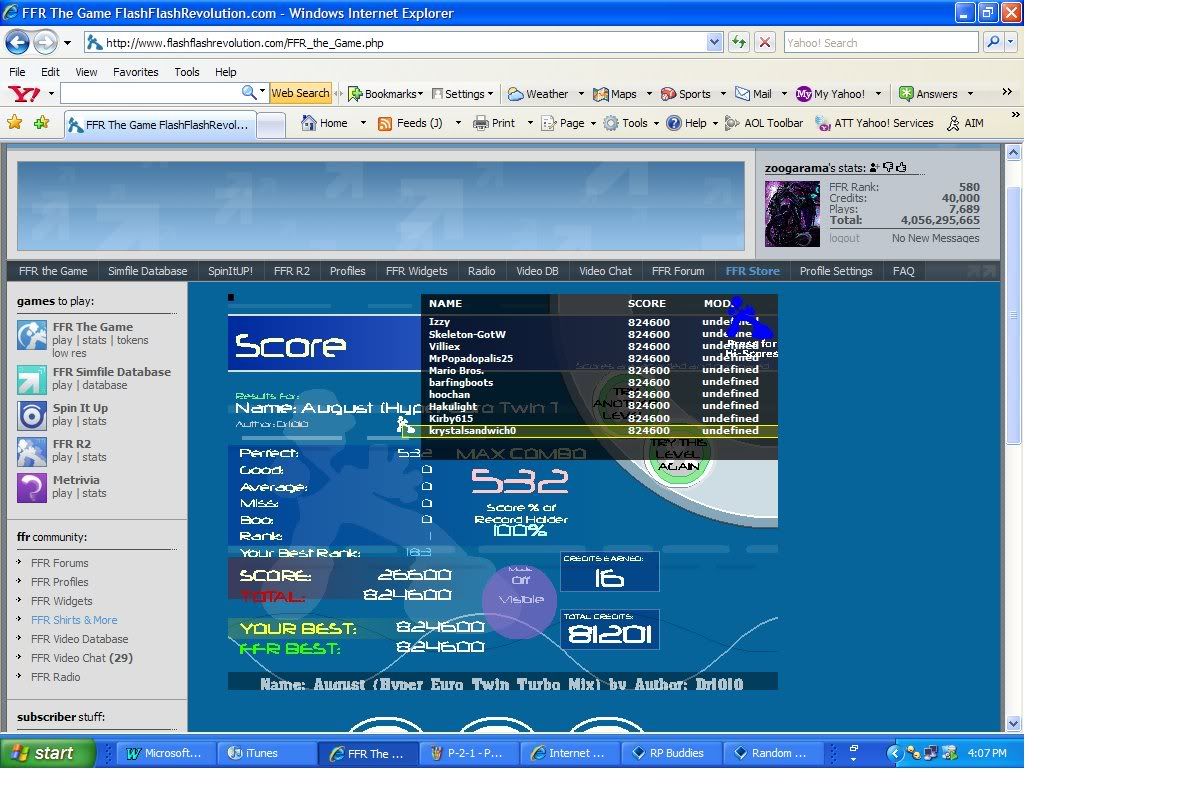Click the Feeds RSS icon

pyautogui.click(x=385, y=123)
